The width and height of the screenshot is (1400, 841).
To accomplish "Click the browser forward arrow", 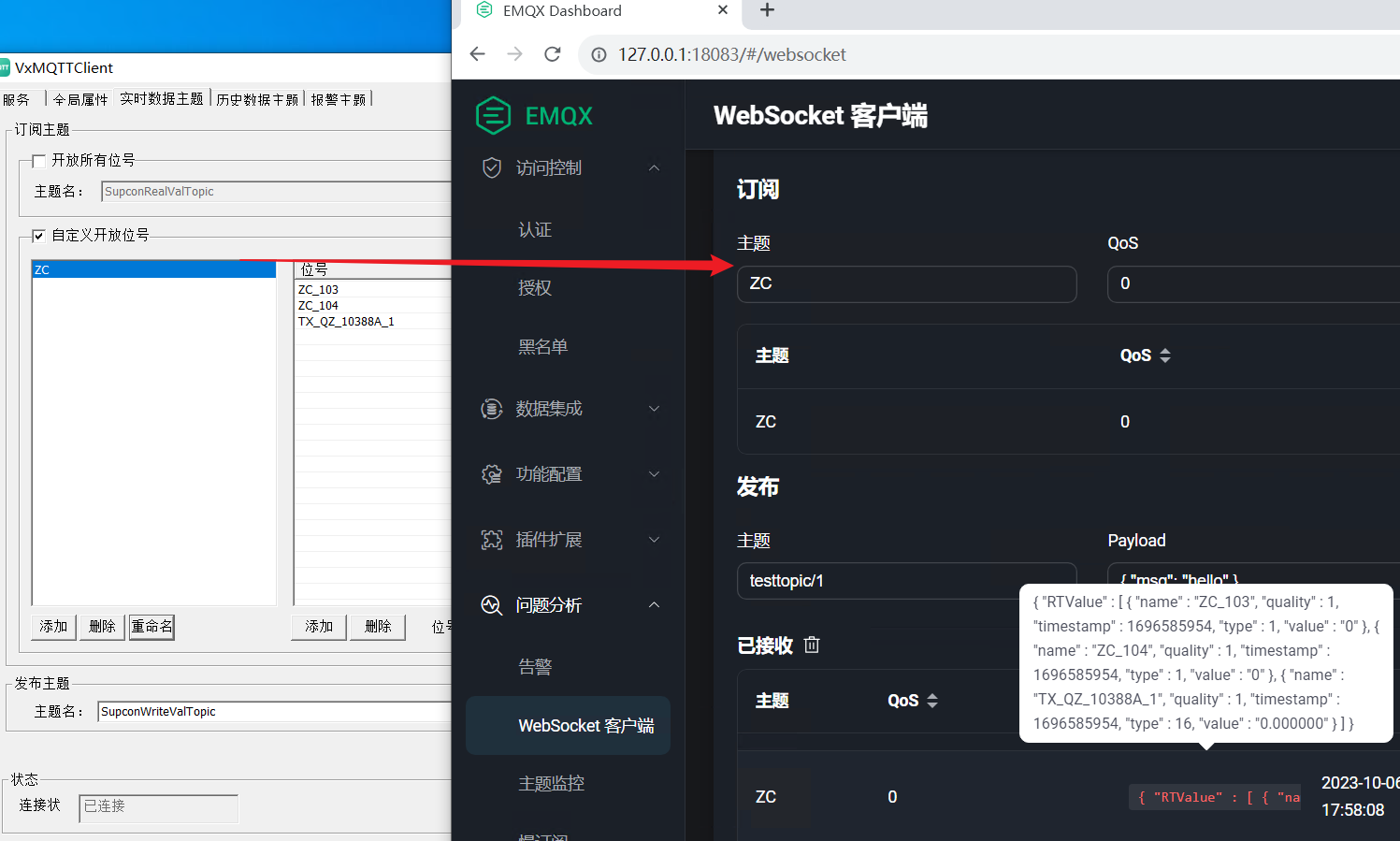I will tap(515, 54).
